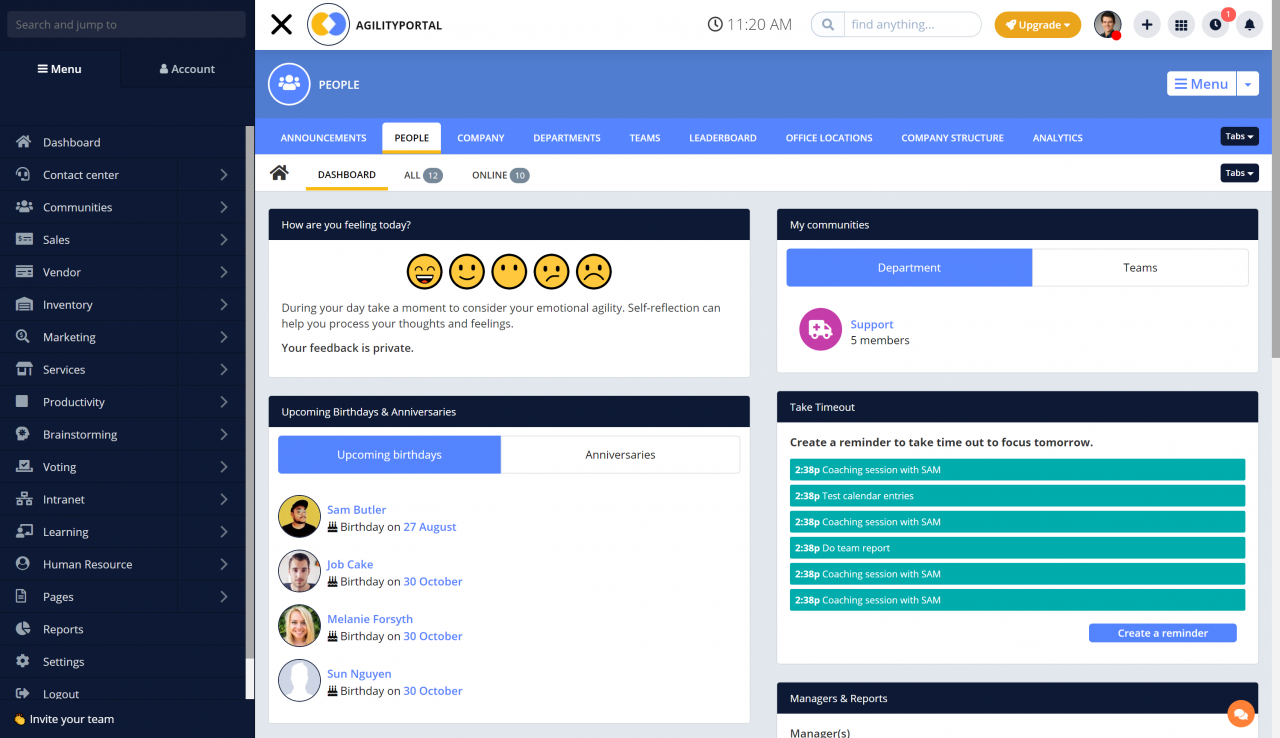Open Sam Butler's profile link
This screenshot has width=1280, height=738.
pos(356,509)
